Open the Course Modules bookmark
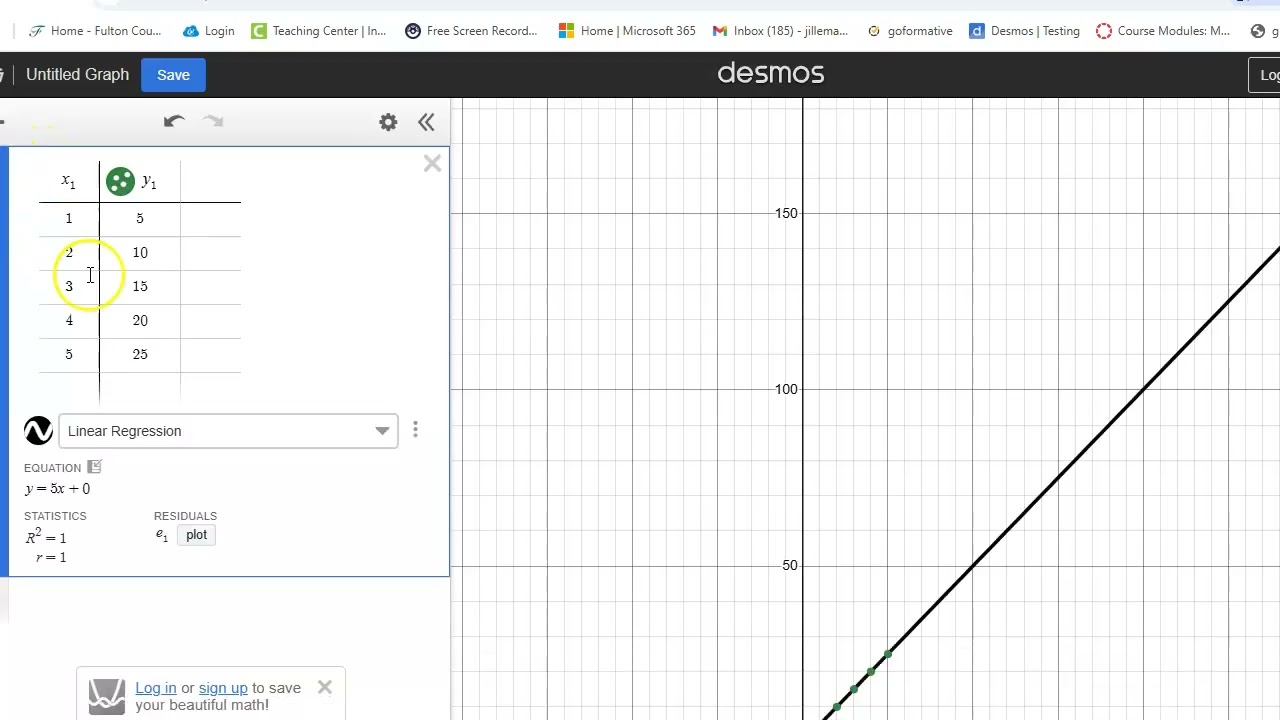1280x720 pixels. pyautogui.click(x=1163, y=31)
